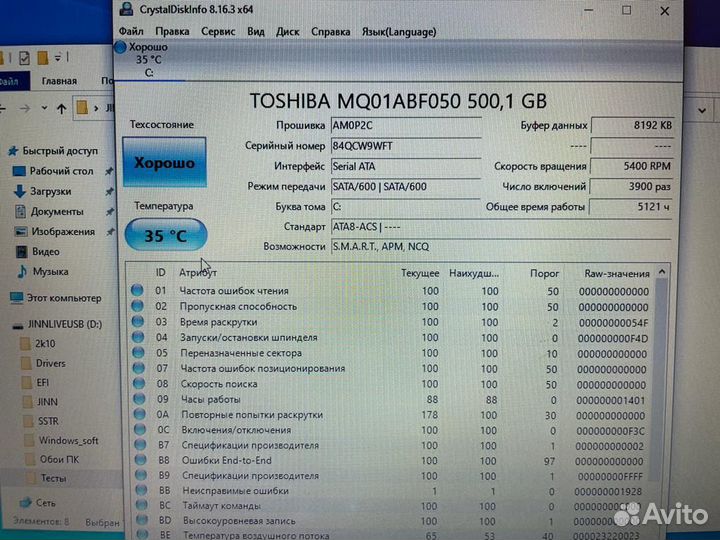
Task: Click the Текущее column header
Action: tap(420, 273)
